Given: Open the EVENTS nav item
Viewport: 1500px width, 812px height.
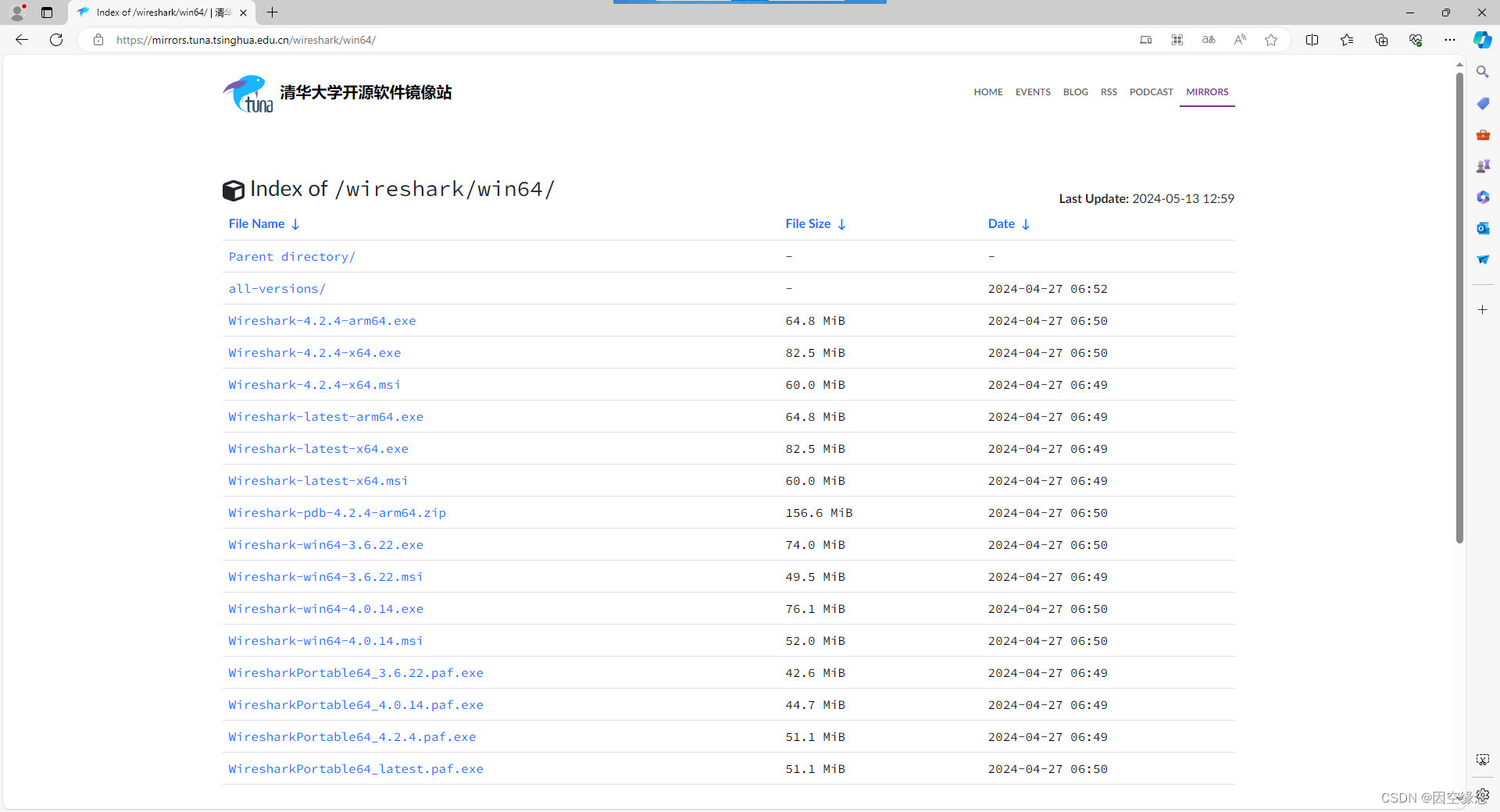Looking at the screenshot, I should (x=1033, y=92).
